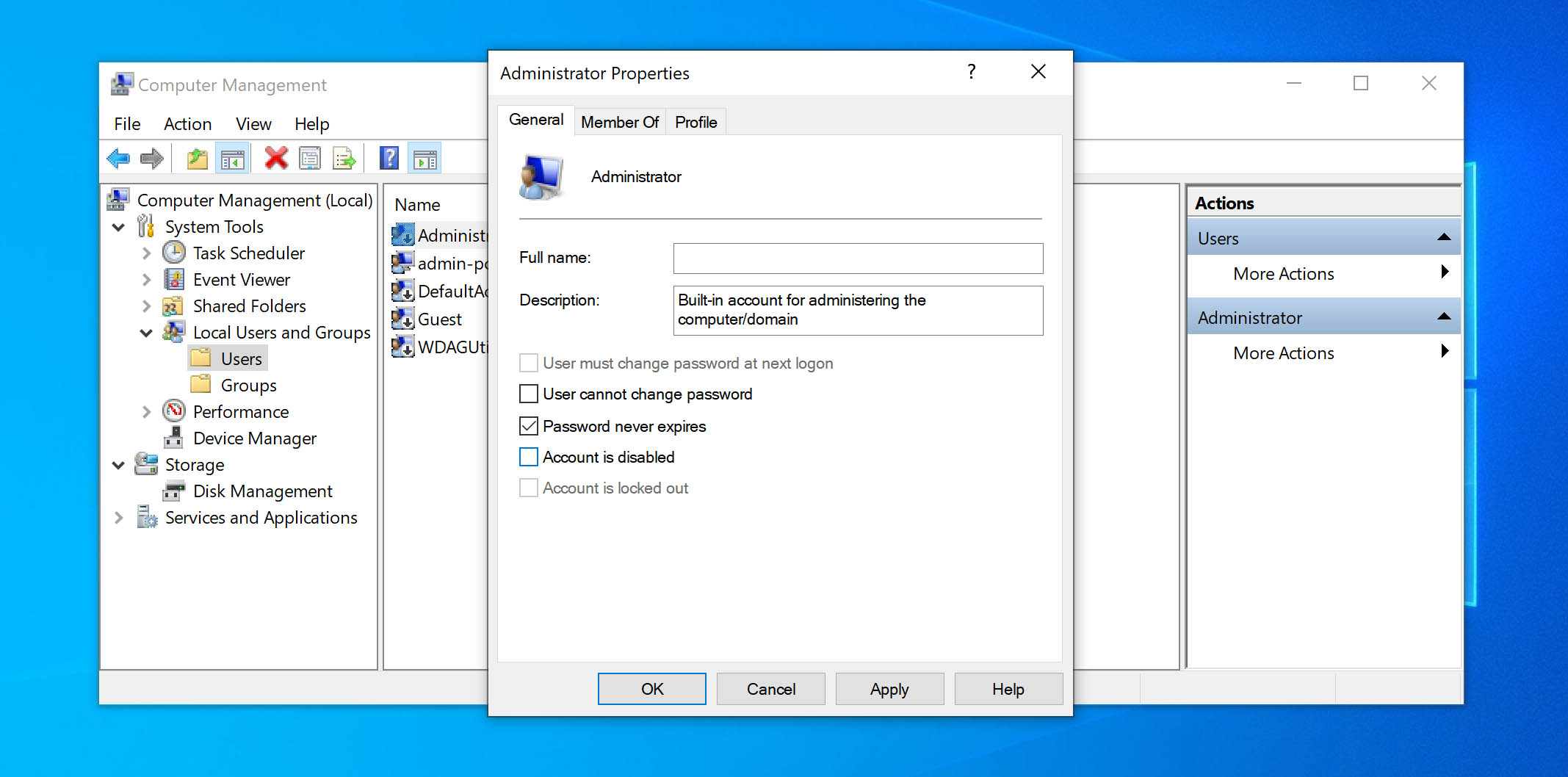Click the Event Viewer icon in tree
Screen dimensions: 1568x777
click(174, 279)
